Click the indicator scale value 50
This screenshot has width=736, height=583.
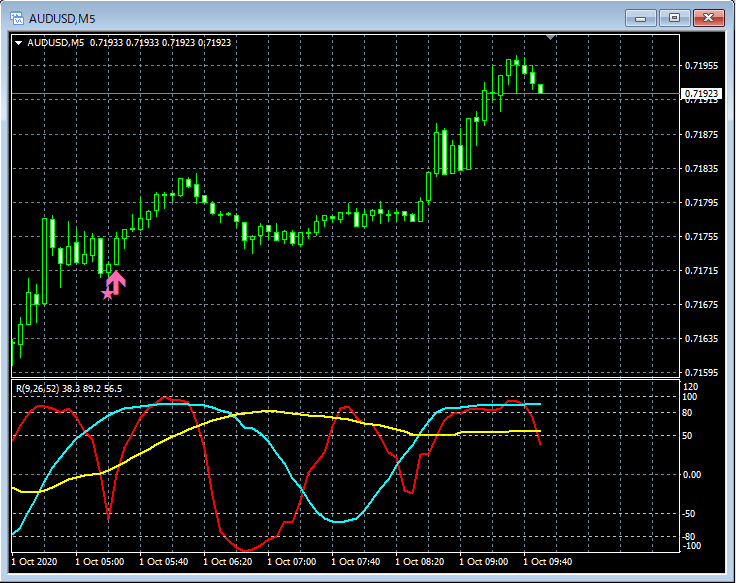pyautogui.click(x=687, y=436)
